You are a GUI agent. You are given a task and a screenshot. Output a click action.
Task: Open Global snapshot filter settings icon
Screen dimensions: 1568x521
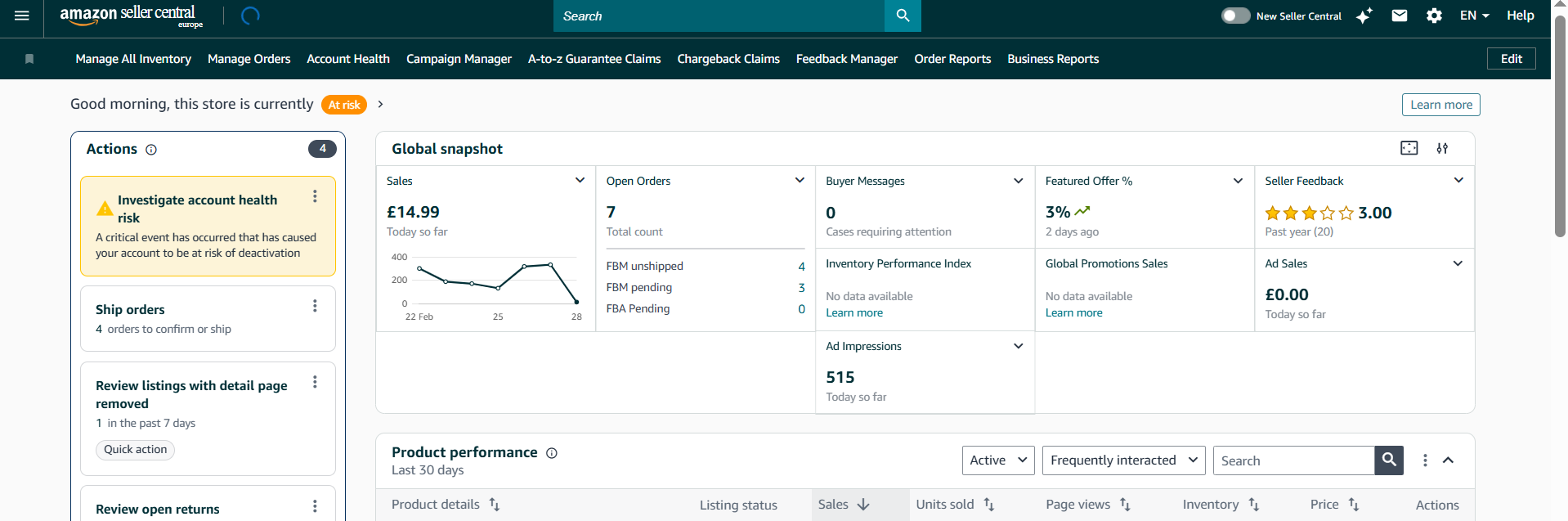coord(1442,148)
